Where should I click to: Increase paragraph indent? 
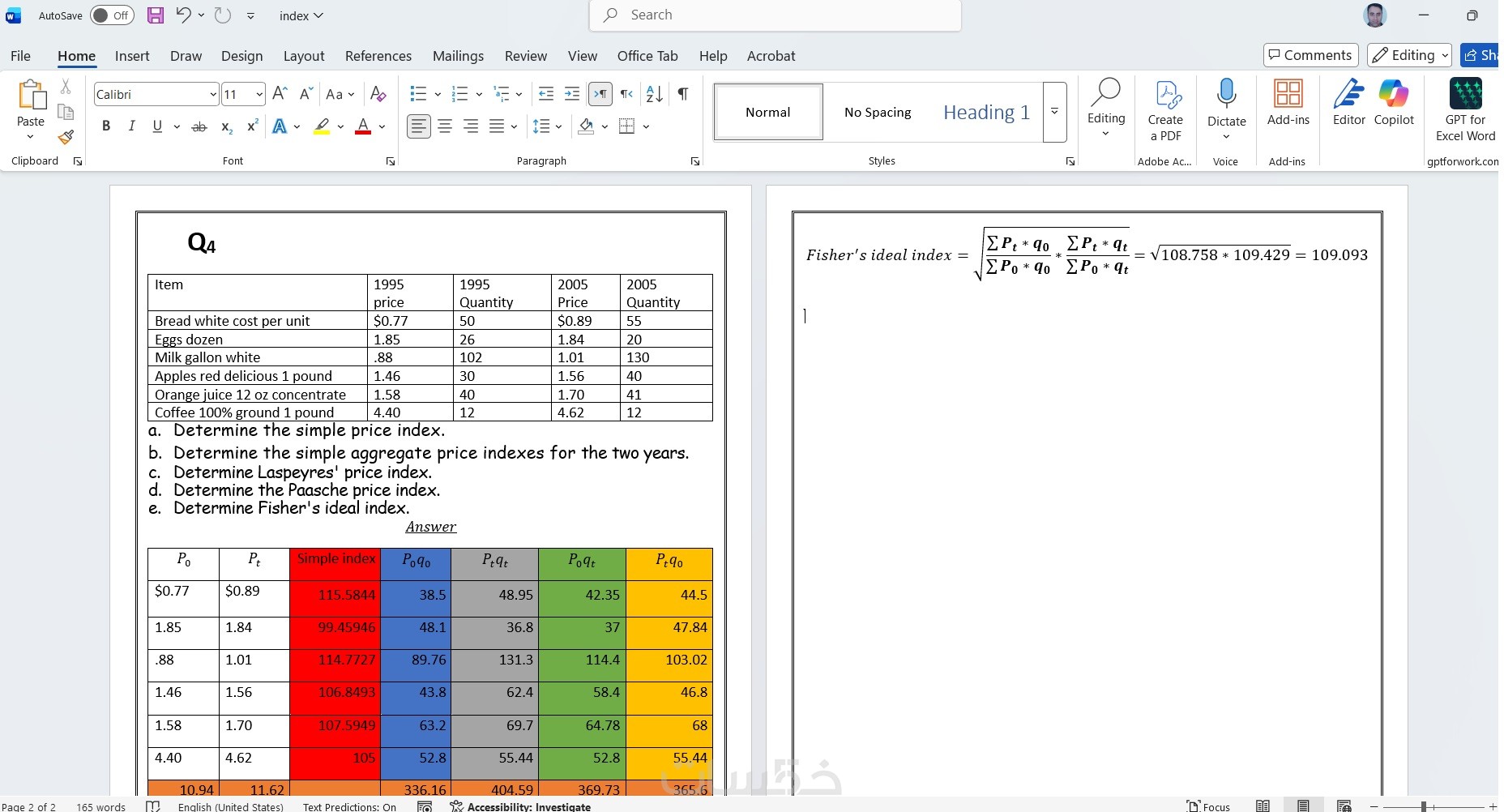572,94
